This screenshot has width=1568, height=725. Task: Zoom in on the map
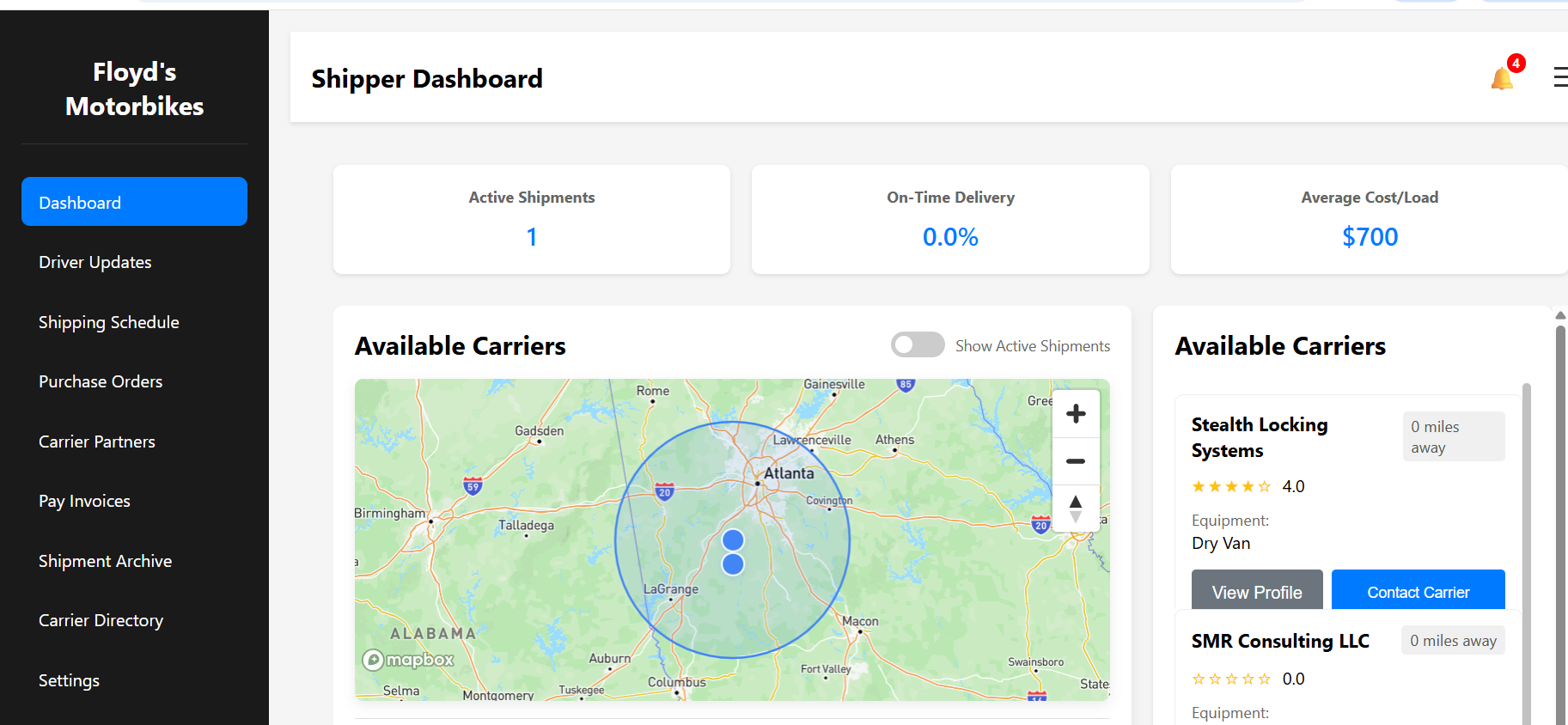click(x=1076, y=414)
